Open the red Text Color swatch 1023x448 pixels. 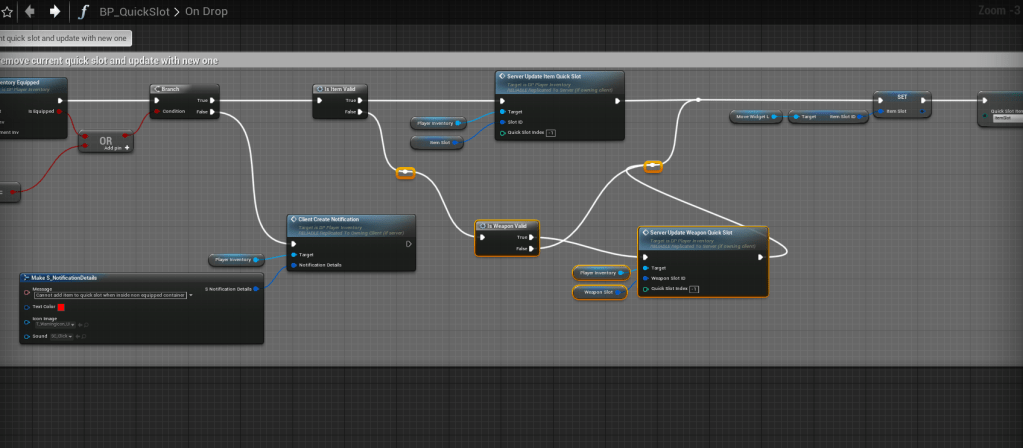pyautogui.click(x=61, y=307)
